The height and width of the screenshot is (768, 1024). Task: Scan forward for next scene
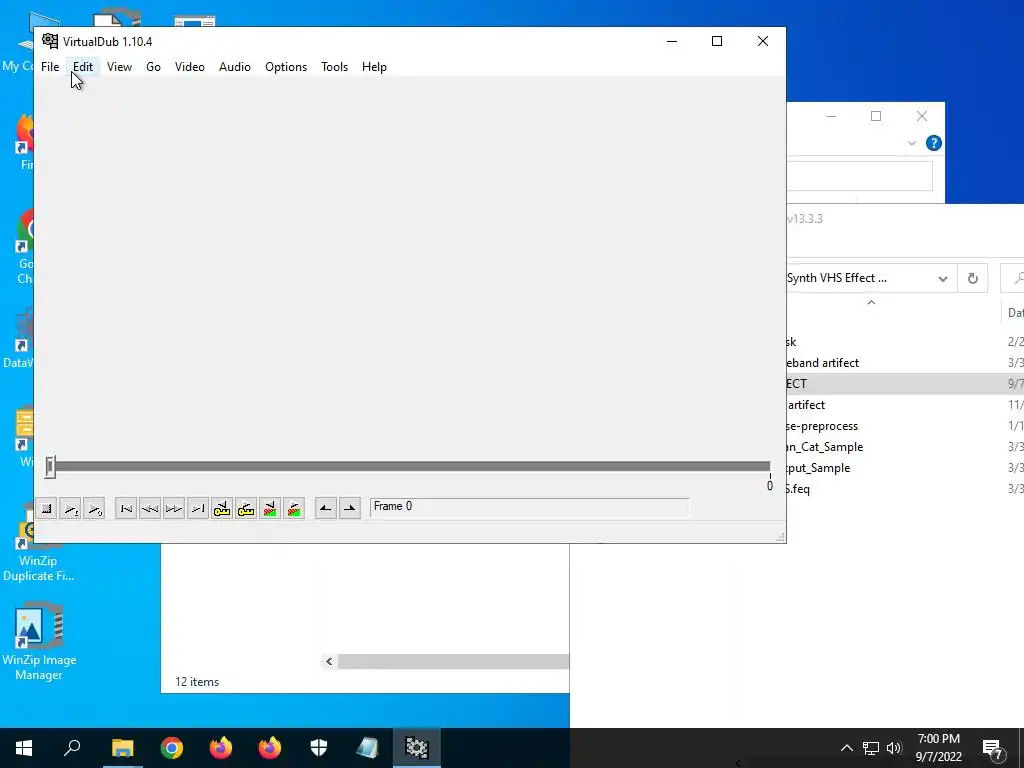tap(294, 509)
